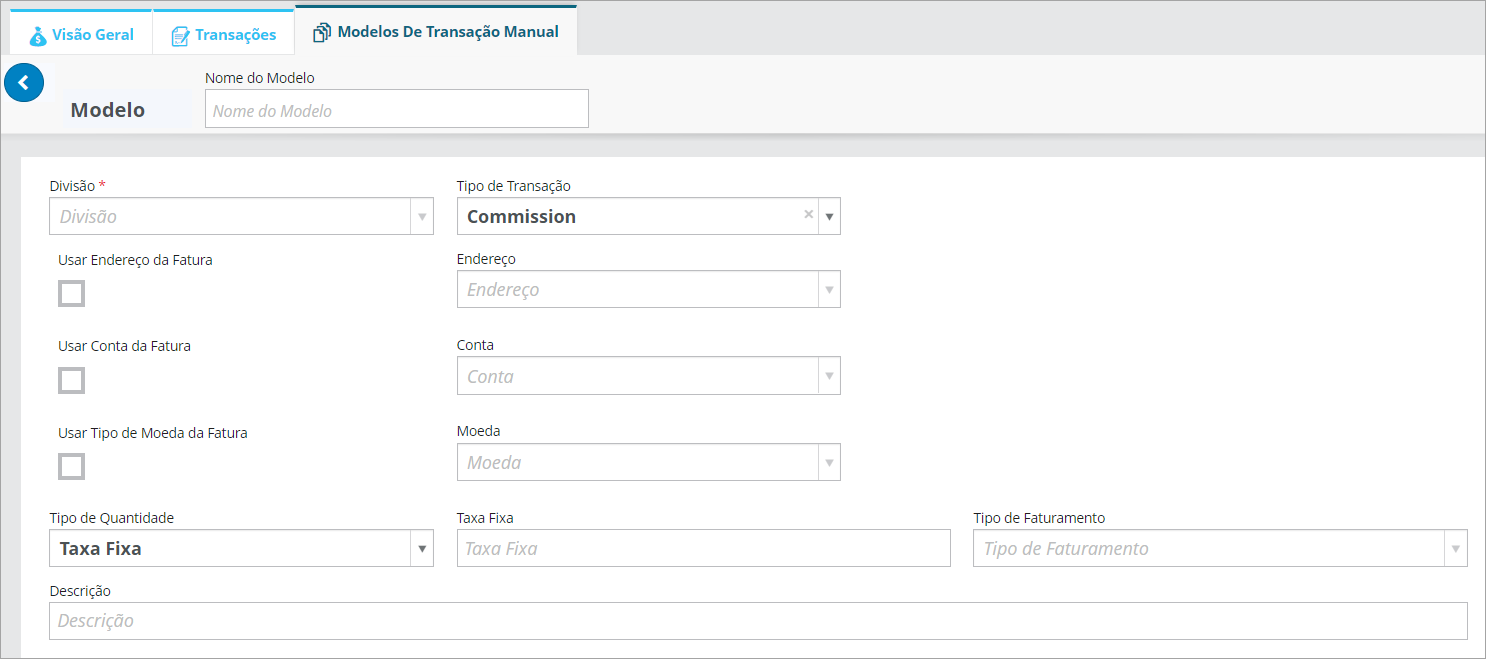Expand the Tipo de Quantidade dropdown arrow
The width and height of the screenshot is (1486, 659).
coord(422,548)
